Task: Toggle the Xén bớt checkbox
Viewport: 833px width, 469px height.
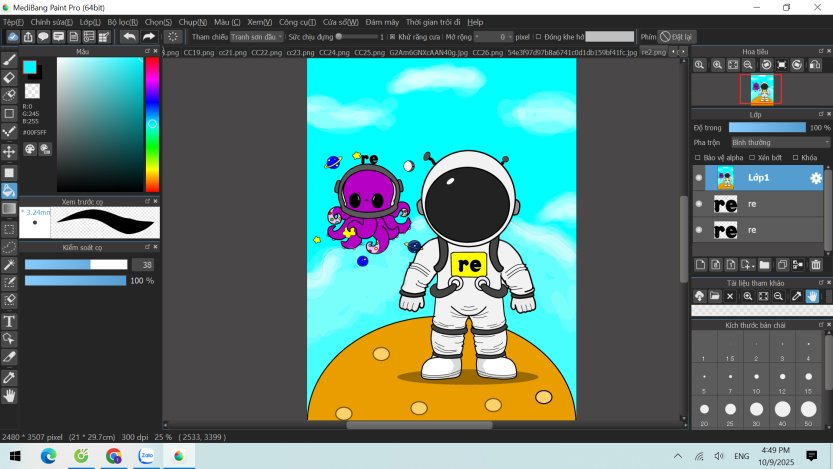Action: pyautogui.click(x=752, y=158)
